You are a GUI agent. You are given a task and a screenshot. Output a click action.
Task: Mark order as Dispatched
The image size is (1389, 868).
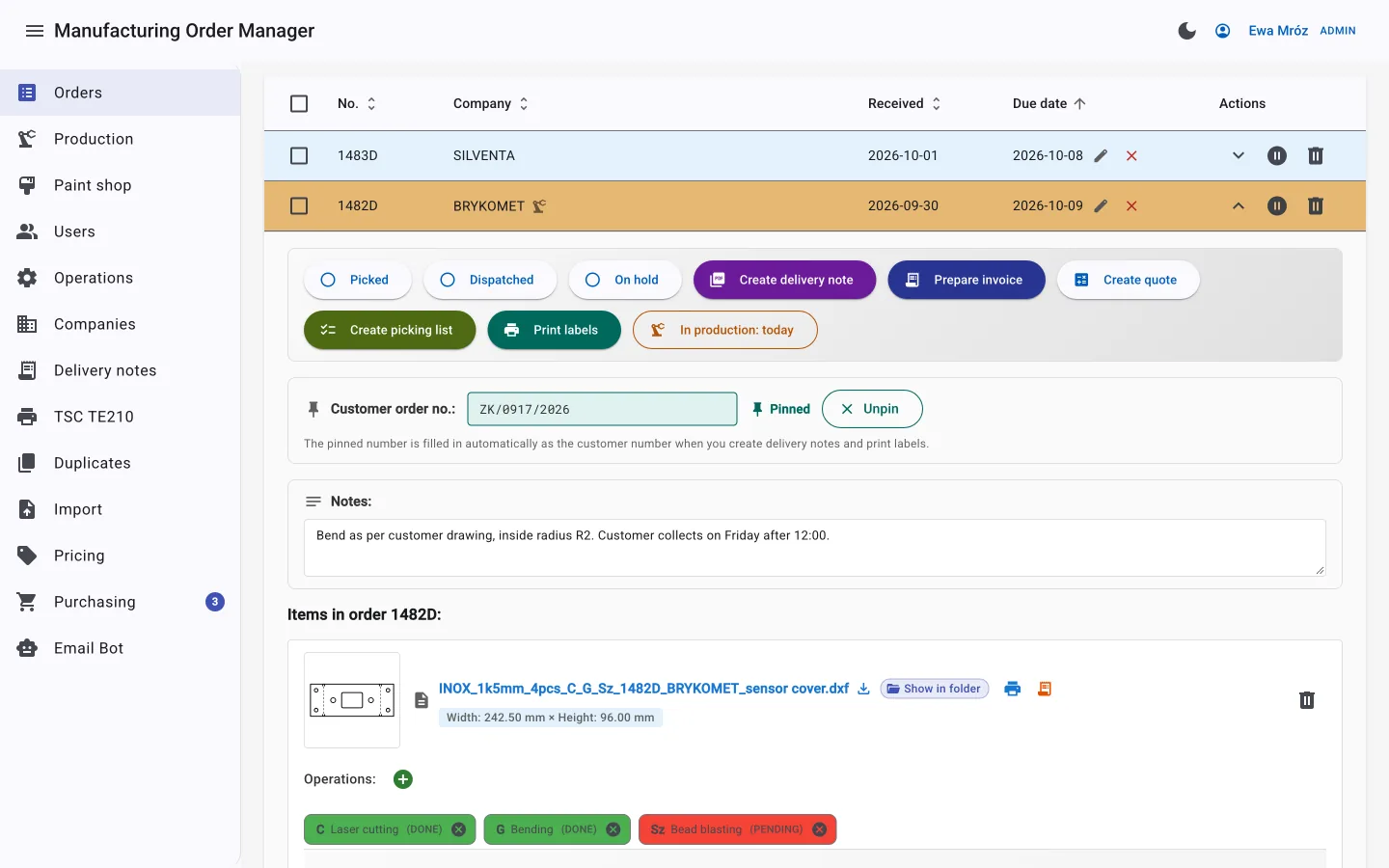[490, 280]
